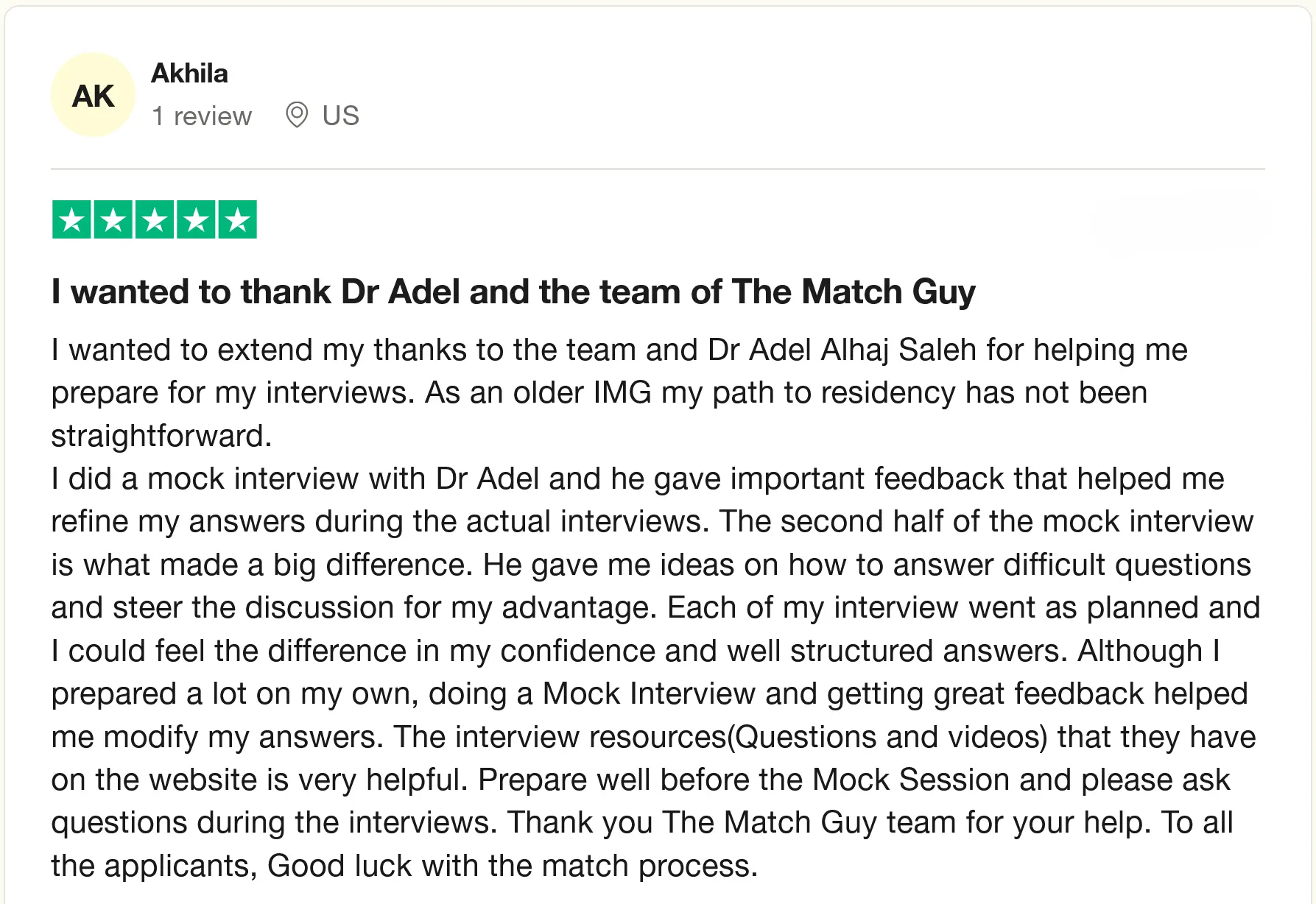
Task: Click the fourth green rating star
Action: (196, 220)
